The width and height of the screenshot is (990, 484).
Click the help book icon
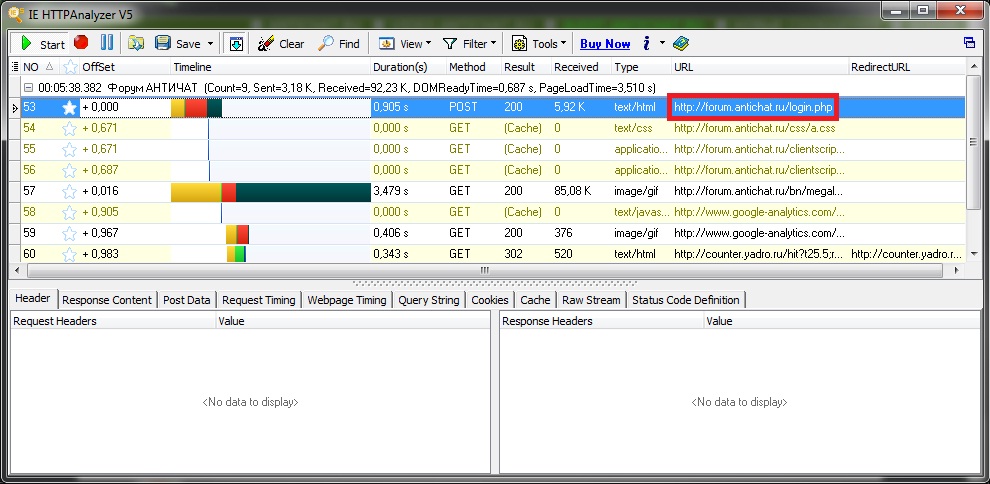681,44
